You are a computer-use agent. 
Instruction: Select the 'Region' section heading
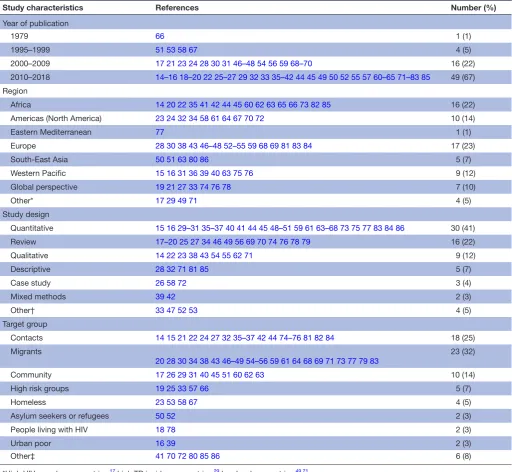coord(15,91)
